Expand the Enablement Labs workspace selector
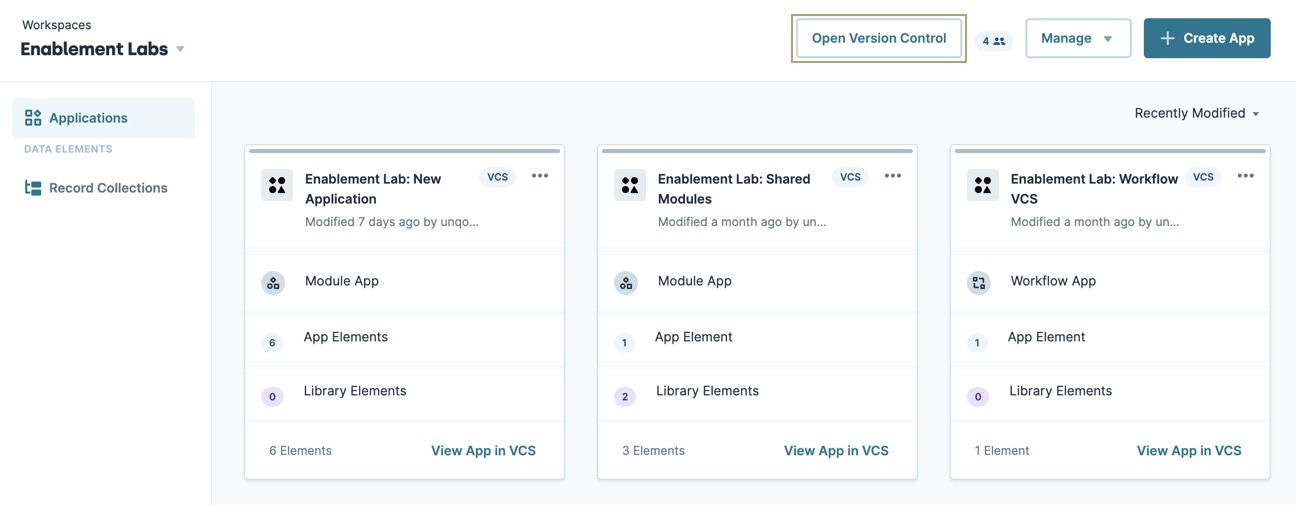The image size is (1296, 505). tap(103, 49)
